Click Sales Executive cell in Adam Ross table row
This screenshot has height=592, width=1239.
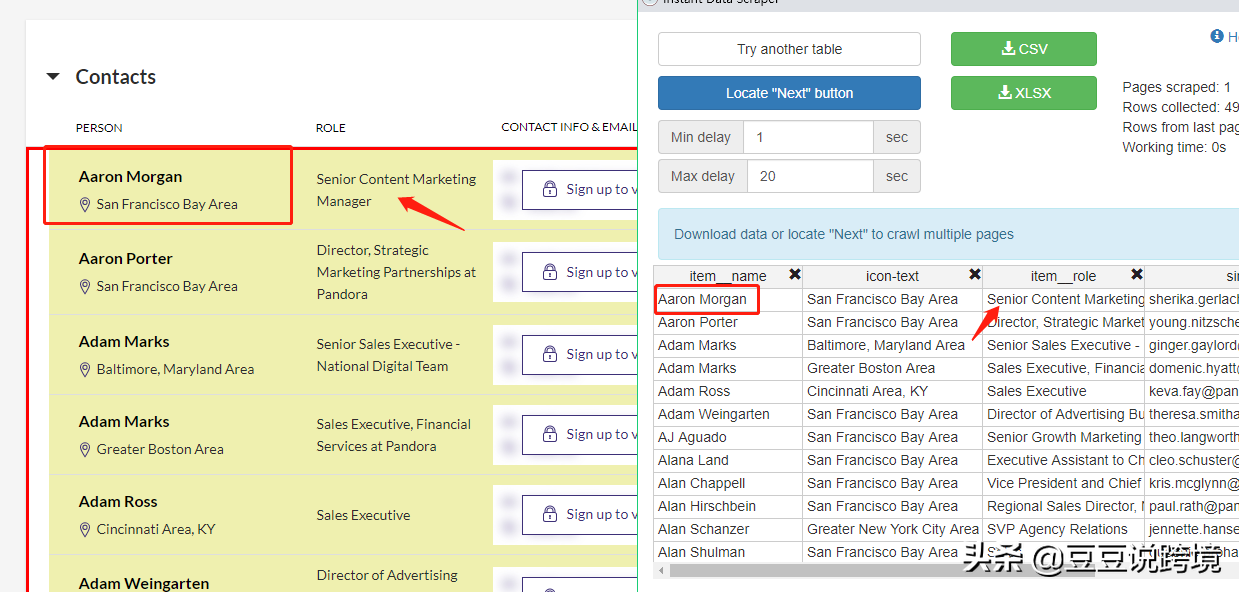tap(1063, 391)
